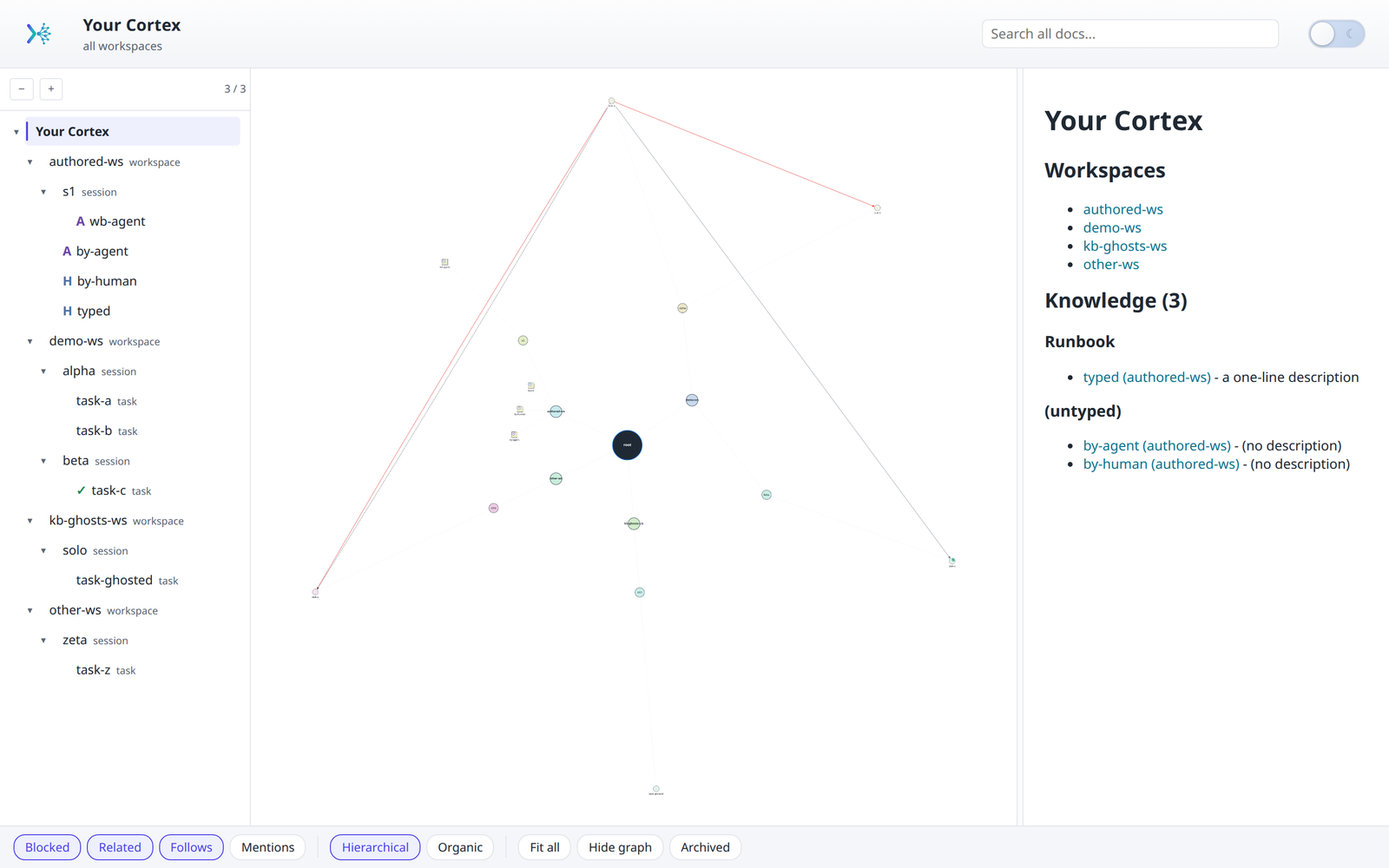Click agent icon beside by-agent
The height and width of the screenshot is (868, 1389).
pos(67,252)
